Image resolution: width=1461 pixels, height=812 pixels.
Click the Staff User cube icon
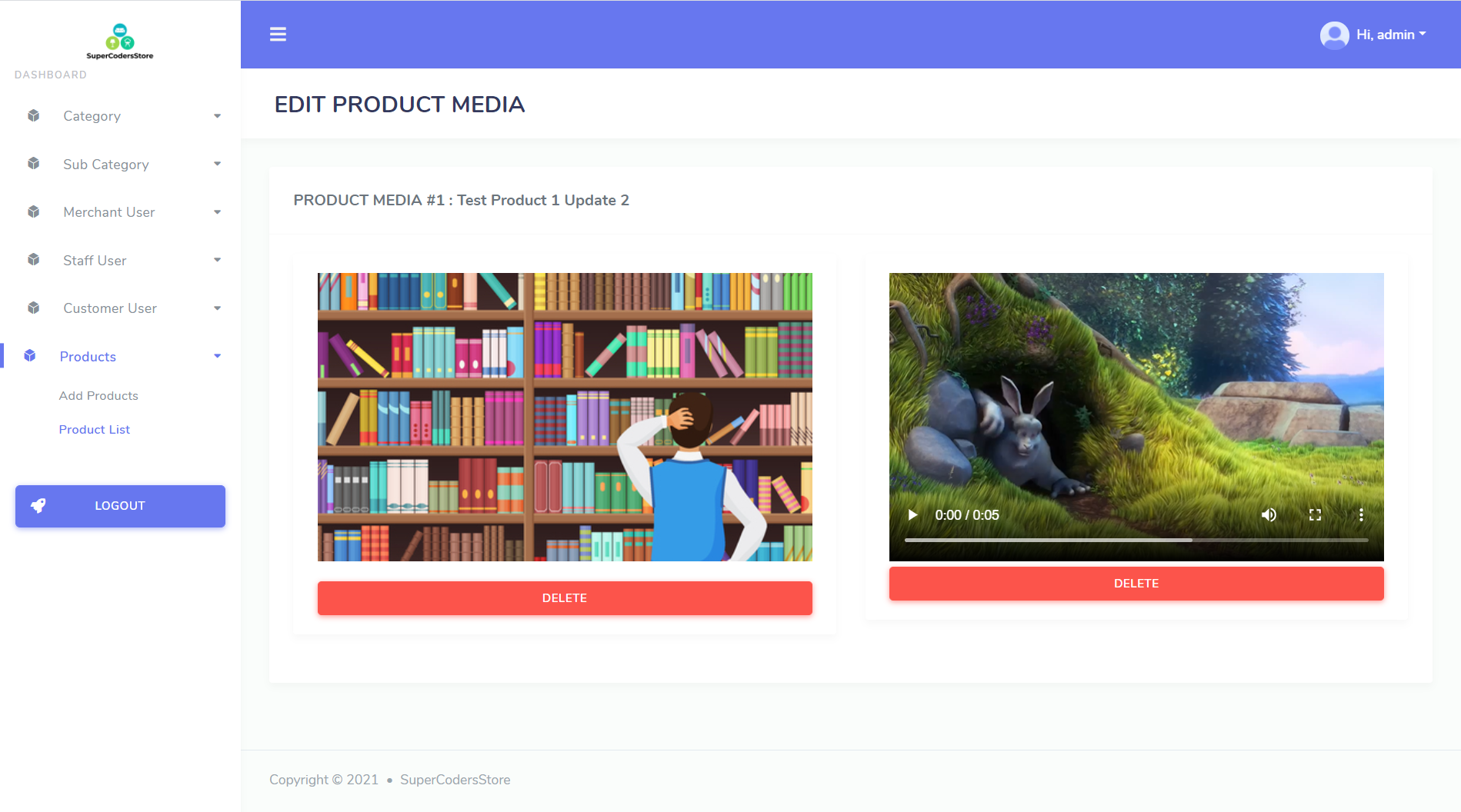coord(33,259)
